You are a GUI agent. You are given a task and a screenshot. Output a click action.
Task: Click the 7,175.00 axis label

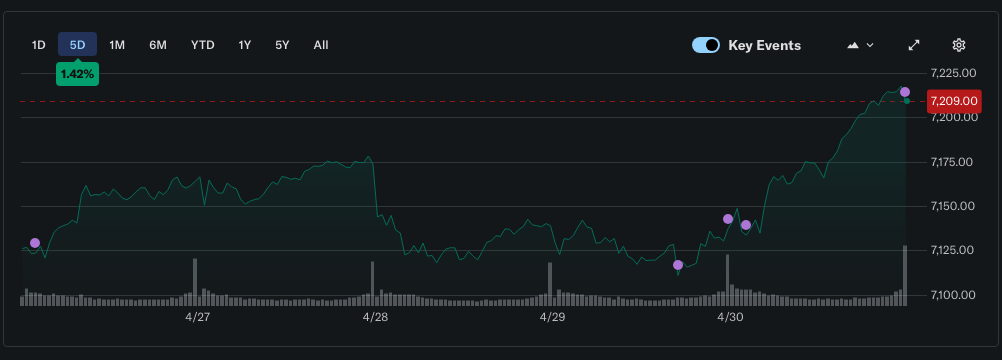pyautogui.click(x=952, y=162)
